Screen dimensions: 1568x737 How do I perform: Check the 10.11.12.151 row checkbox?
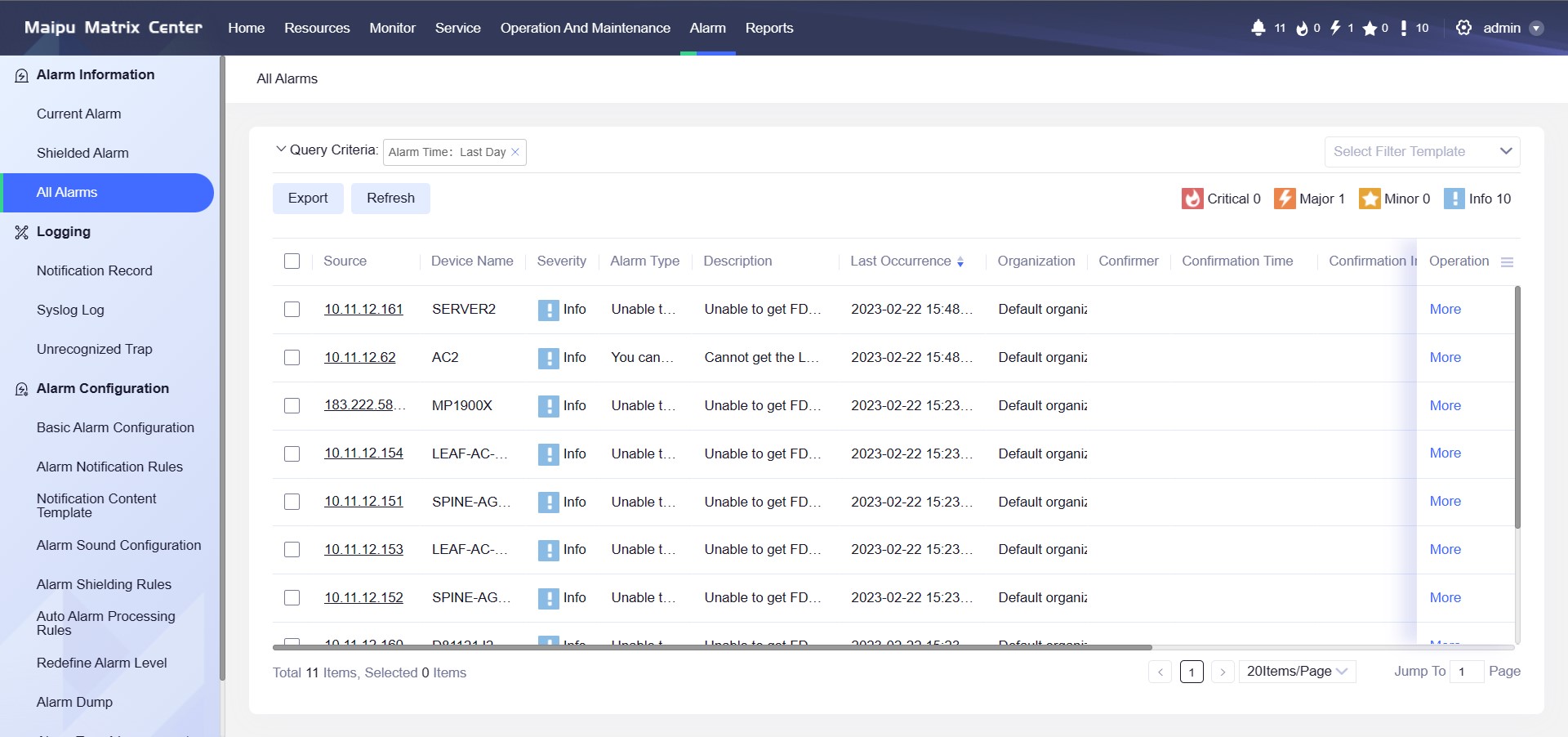click(292, 501)
